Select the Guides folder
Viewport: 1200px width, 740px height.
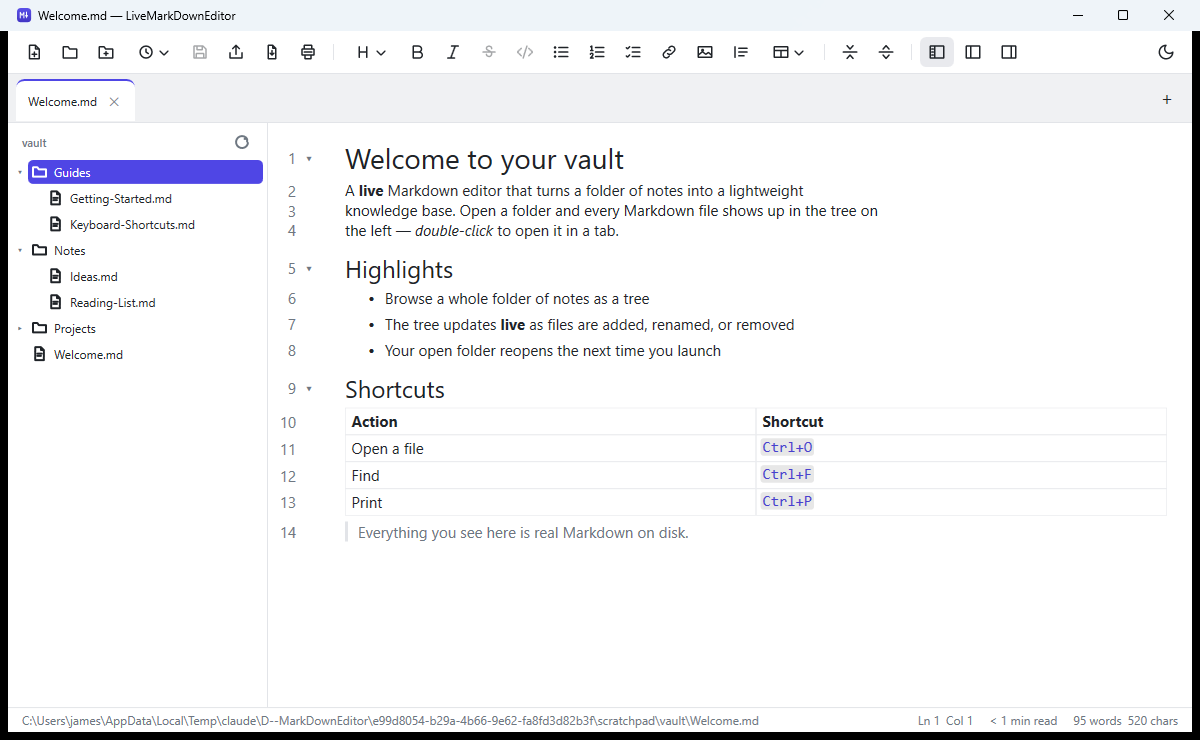click(145, 173)
